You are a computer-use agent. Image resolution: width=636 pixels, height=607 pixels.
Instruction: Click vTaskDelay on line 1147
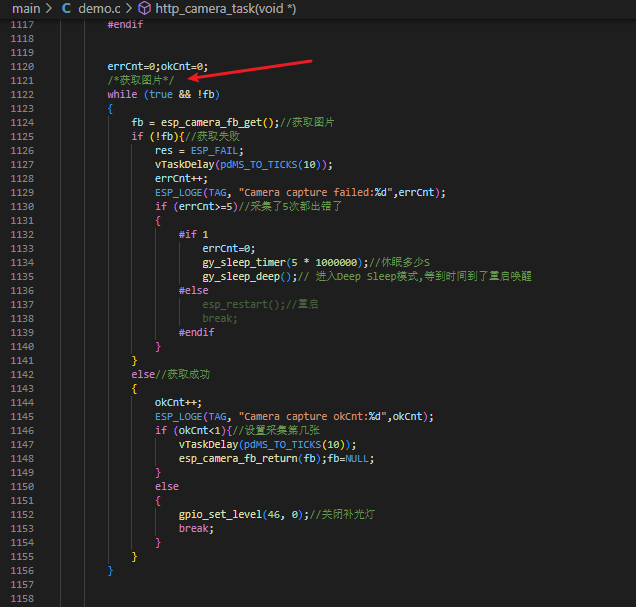[208, 444]
